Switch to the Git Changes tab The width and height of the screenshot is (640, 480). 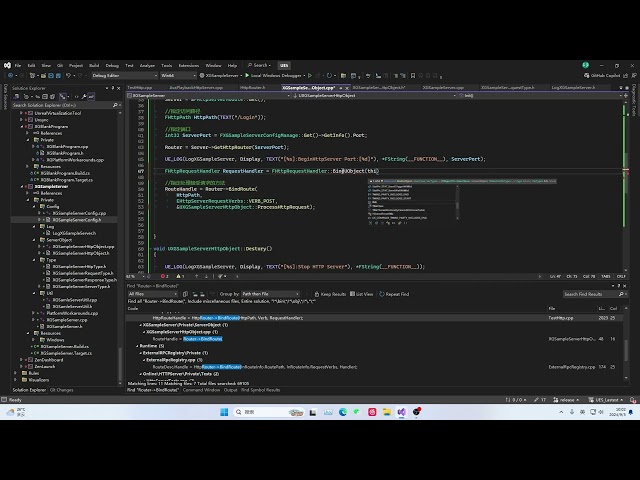[x=61, y=390]
